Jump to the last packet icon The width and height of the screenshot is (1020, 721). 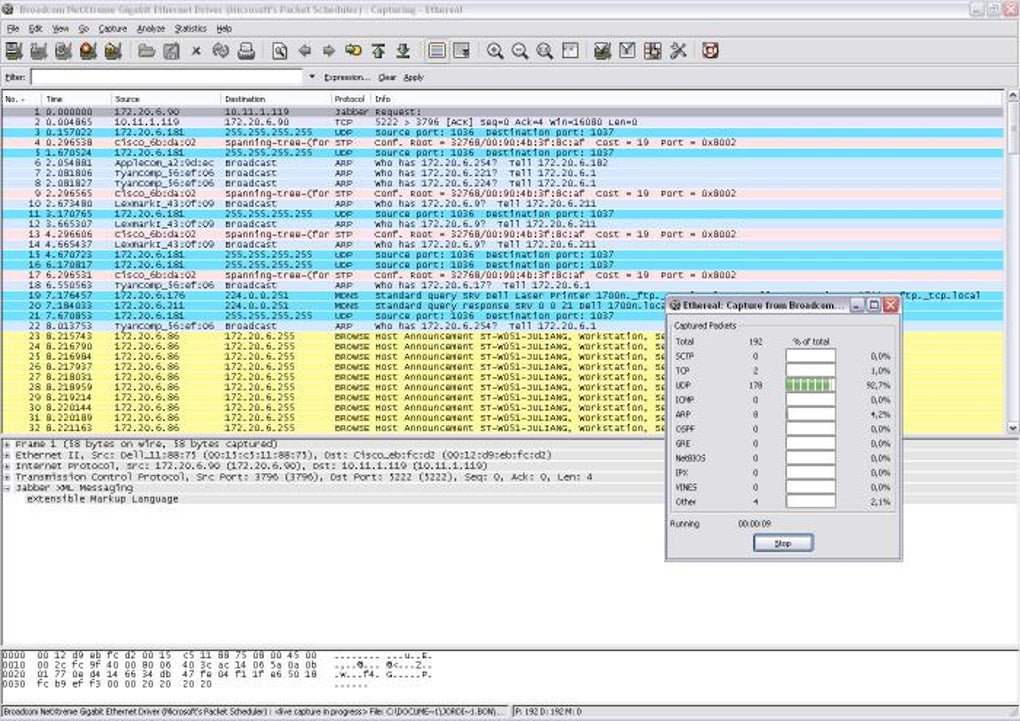(403, 51)
